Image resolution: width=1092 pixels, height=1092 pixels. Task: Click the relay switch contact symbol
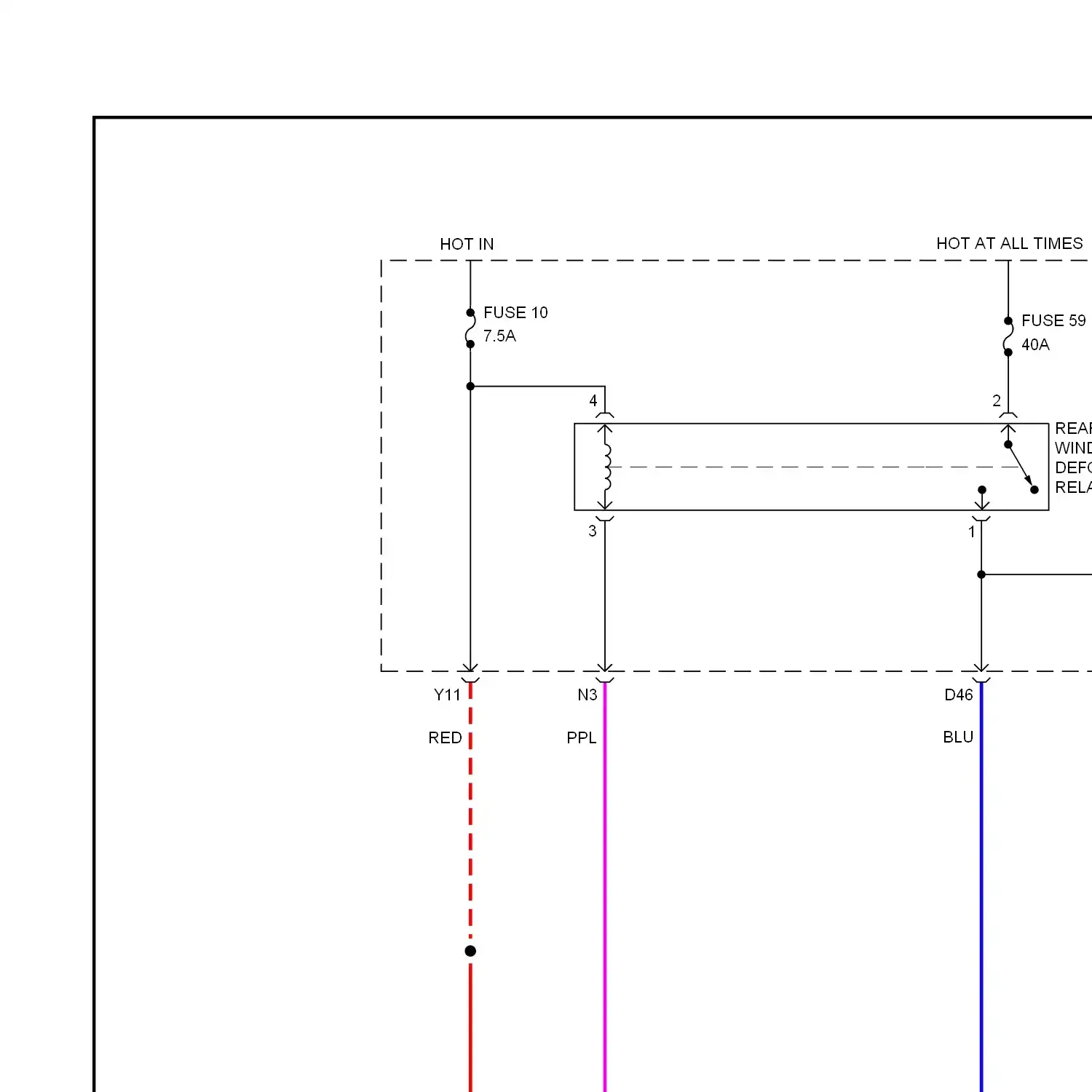tap(1021, 467)
